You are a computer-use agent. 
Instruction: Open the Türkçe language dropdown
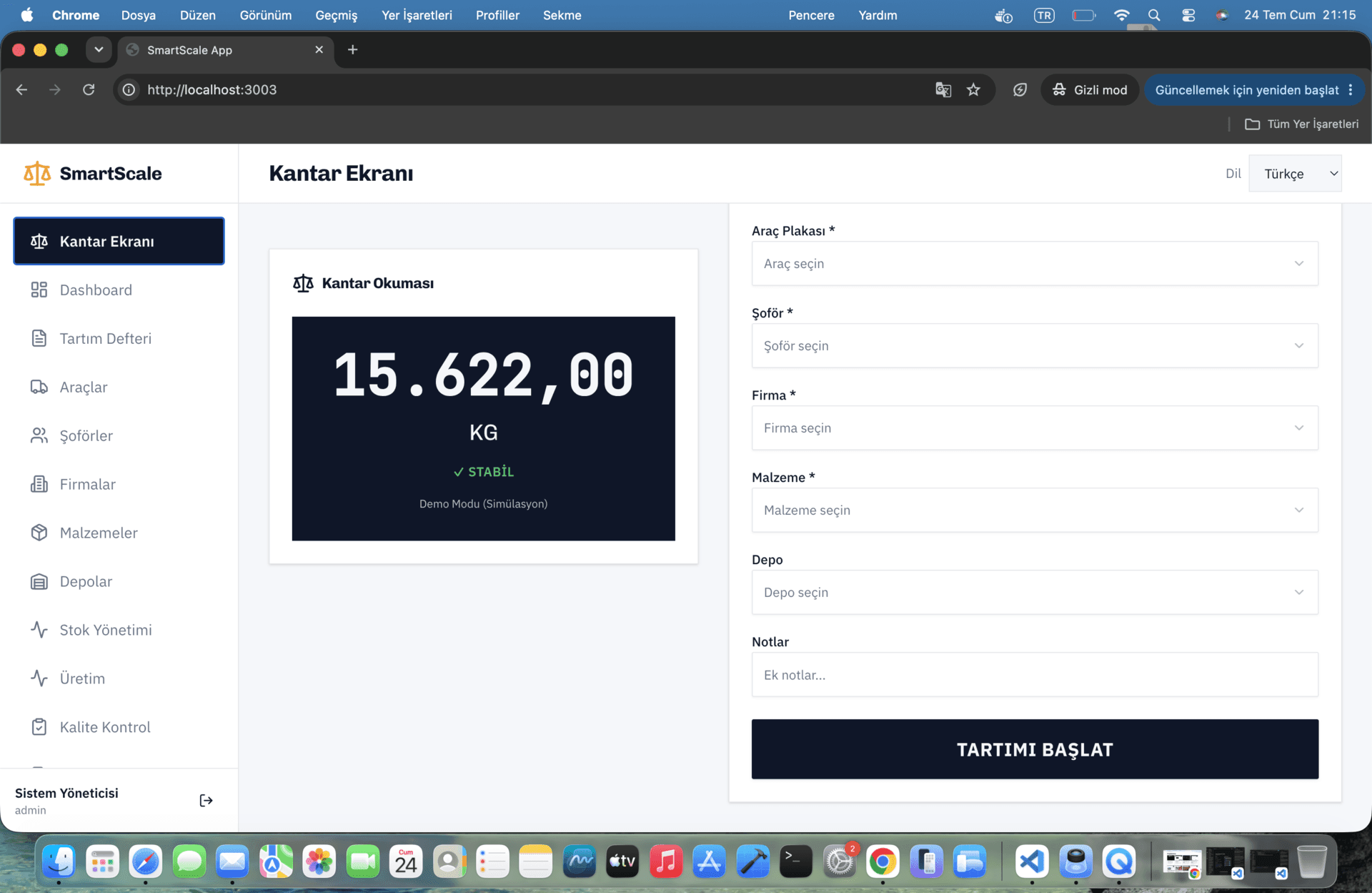pyautogui.click(x=1295, y=174)
